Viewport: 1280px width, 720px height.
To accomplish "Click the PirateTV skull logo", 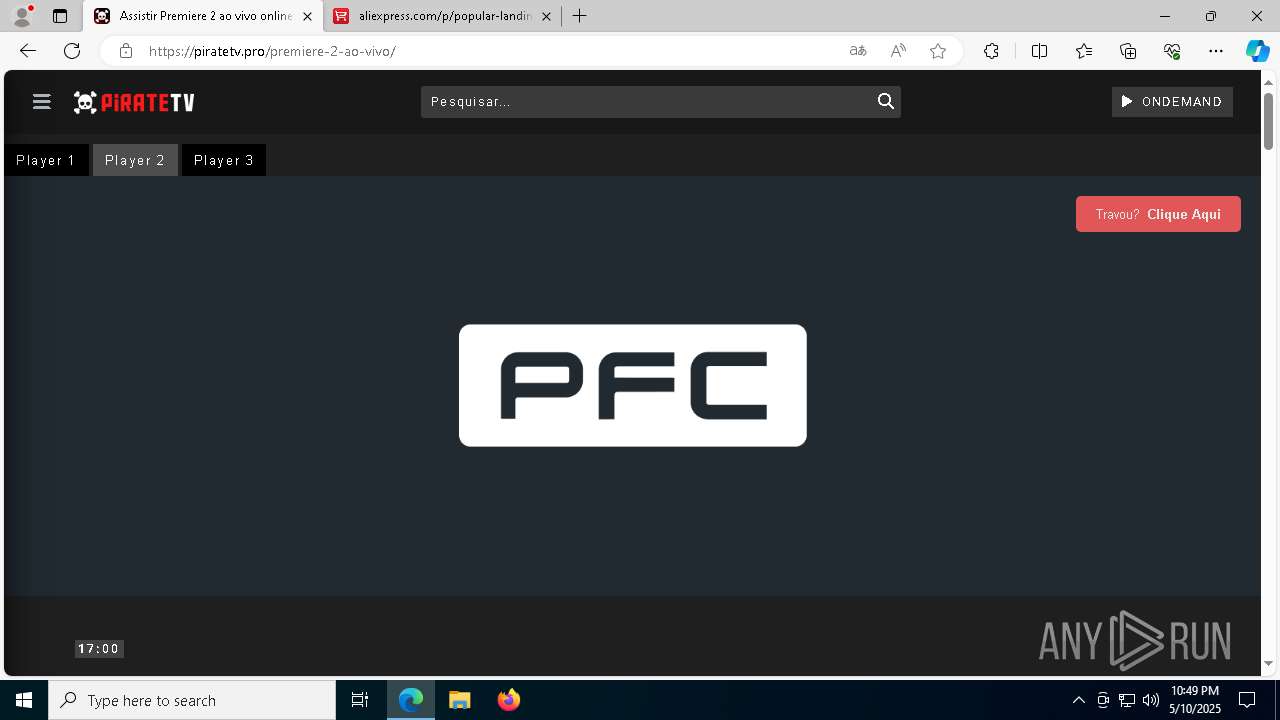I will tap(134, 102).
